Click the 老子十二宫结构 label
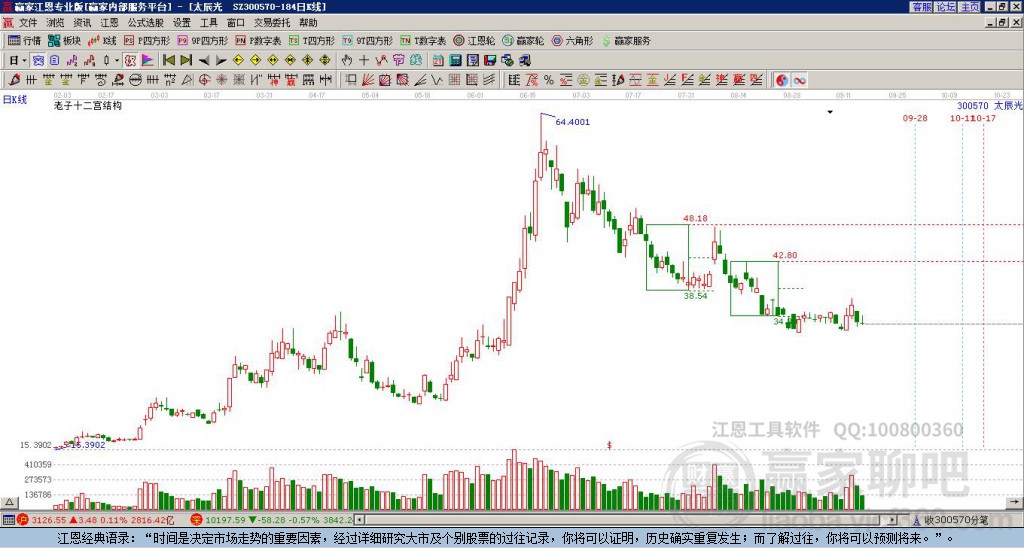1024x548 pixels. tap(88, 105)
